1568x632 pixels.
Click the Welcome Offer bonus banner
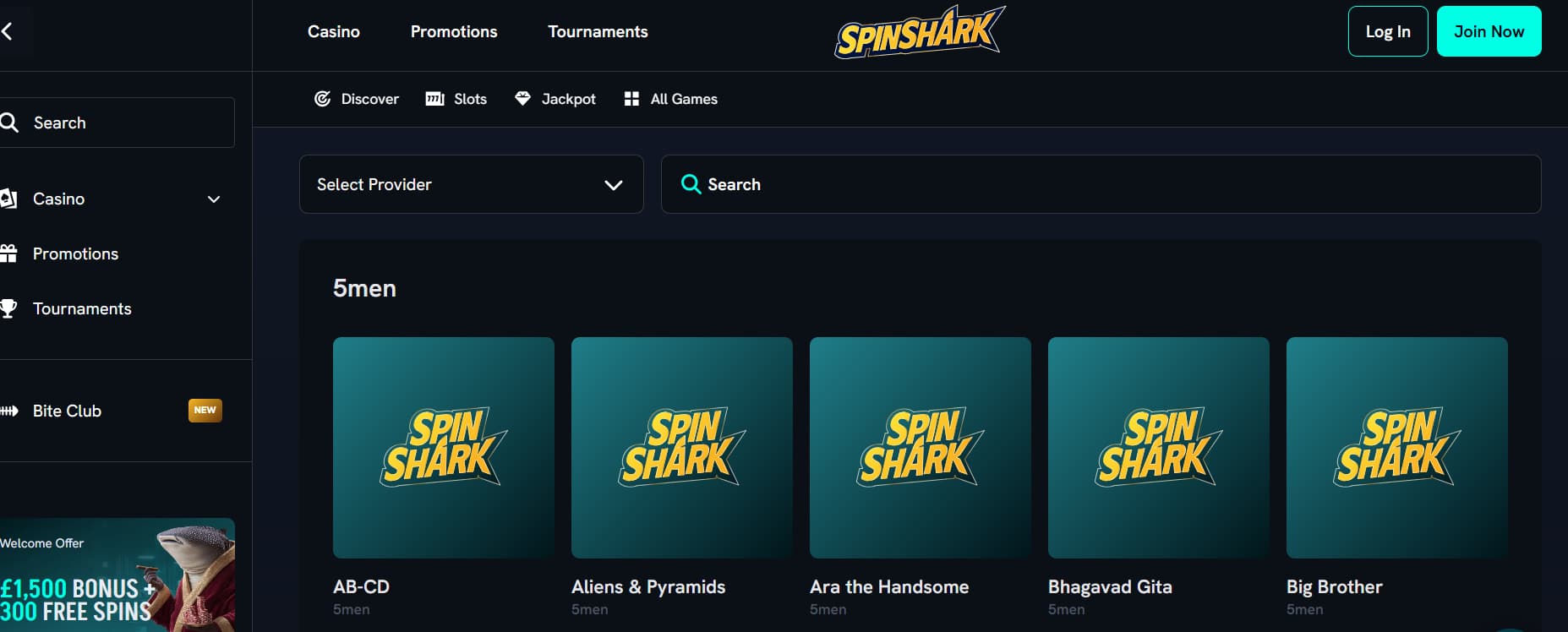point(117,575)
